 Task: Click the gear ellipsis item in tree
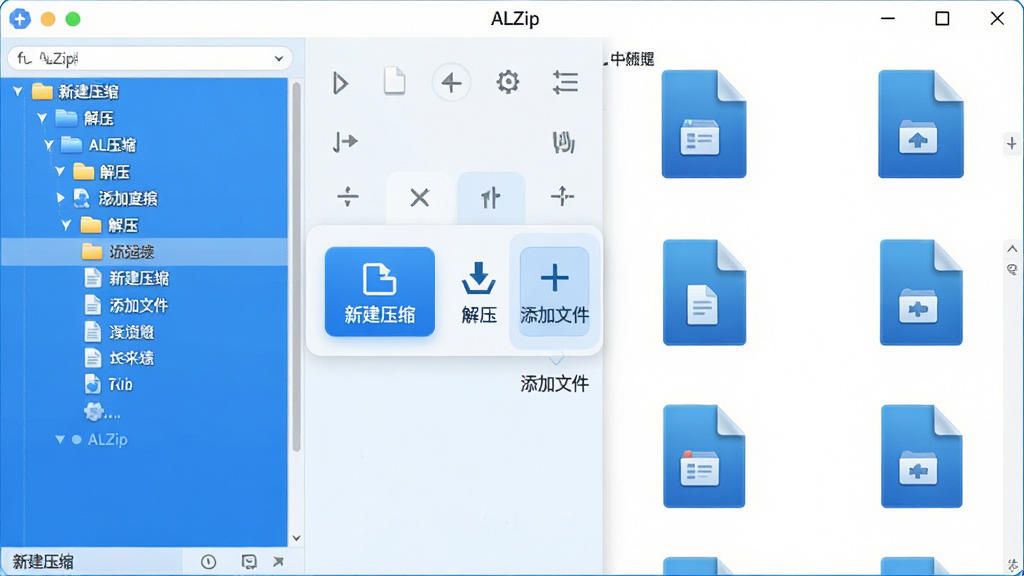102,412
